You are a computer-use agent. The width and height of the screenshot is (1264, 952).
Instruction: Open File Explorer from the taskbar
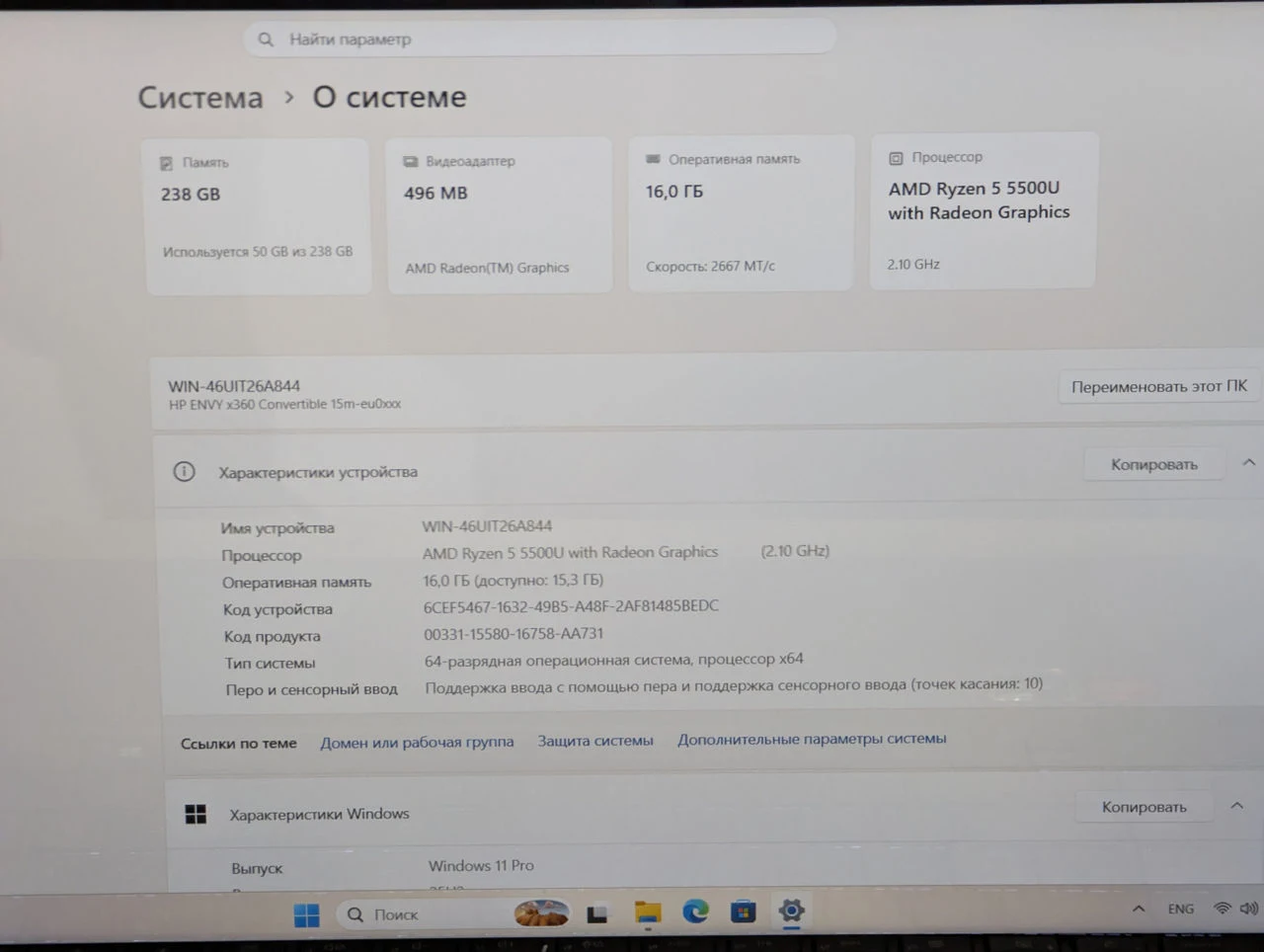coord(647,913)
